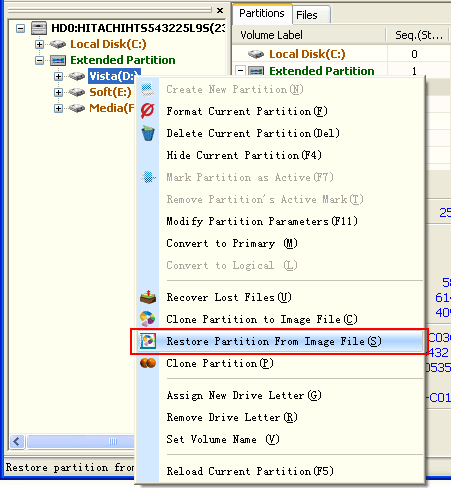Image resolution: width=451 pixels, height=488 pixels.
Task: Click the Format Current Partition red icon
Action: point(147,111)
